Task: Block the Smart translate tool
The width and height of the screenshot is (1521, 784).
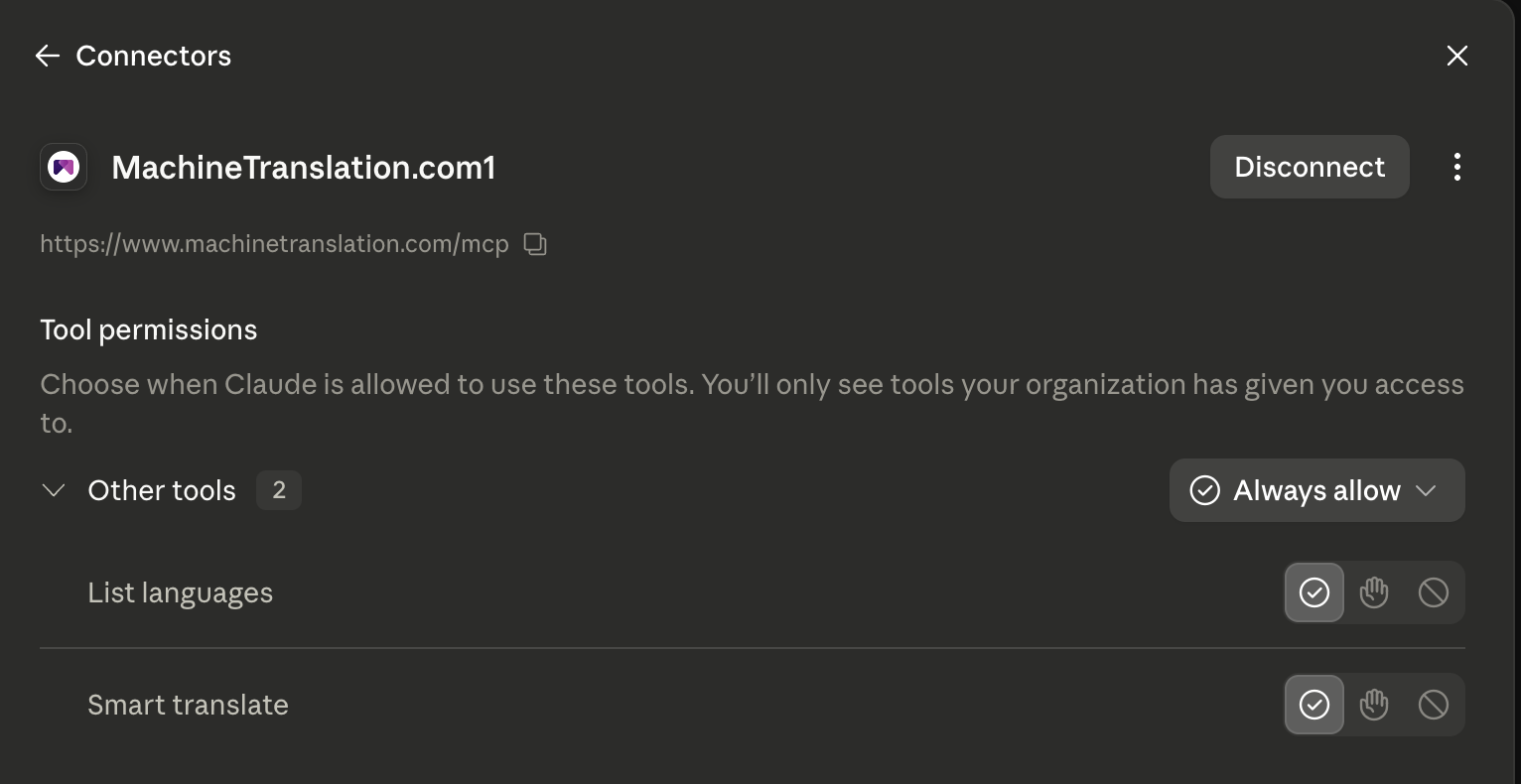Action: [x=1433, y=705]
